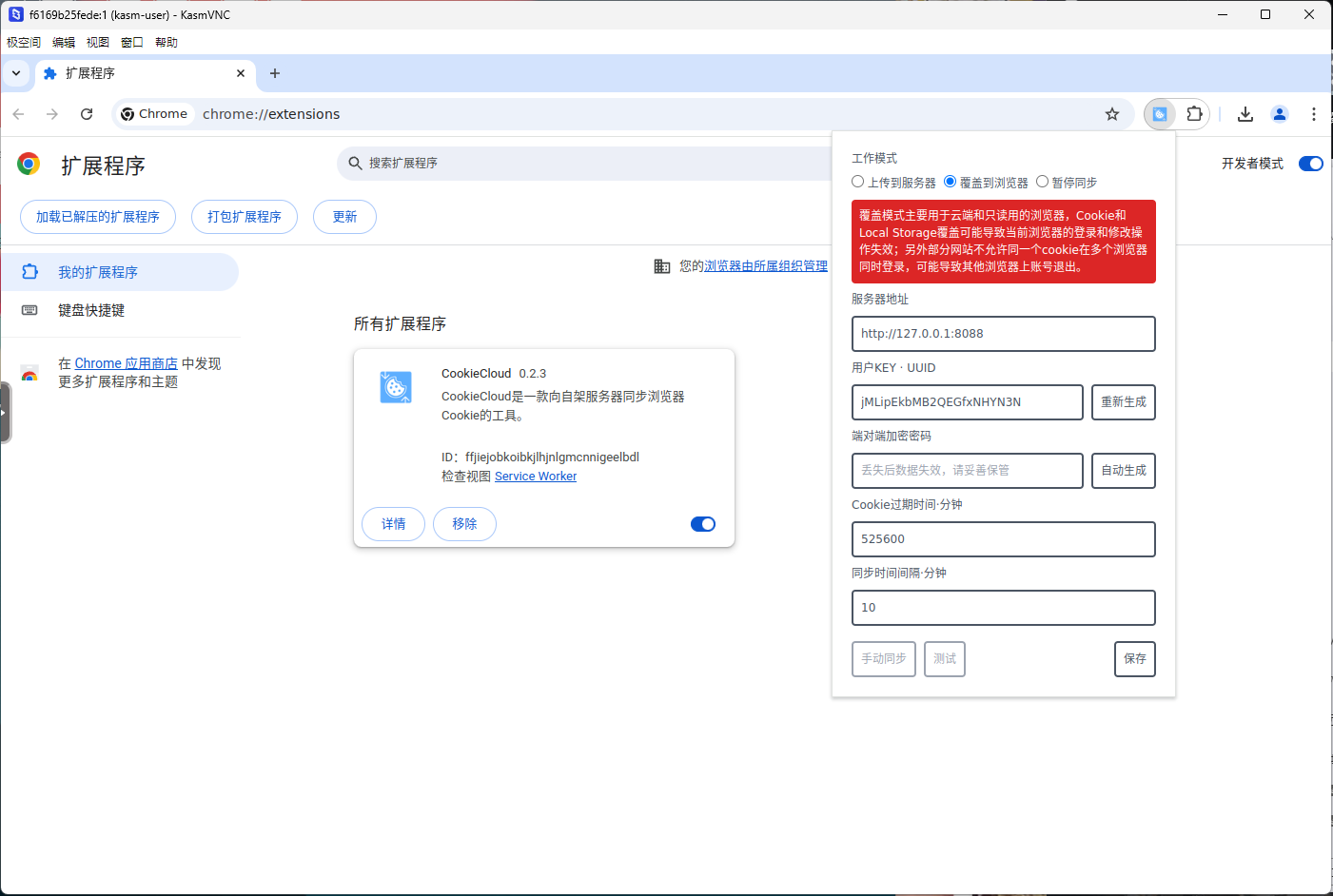Open the KasmVNC side panel handle

pyautogui.click(x=5, y=412)
